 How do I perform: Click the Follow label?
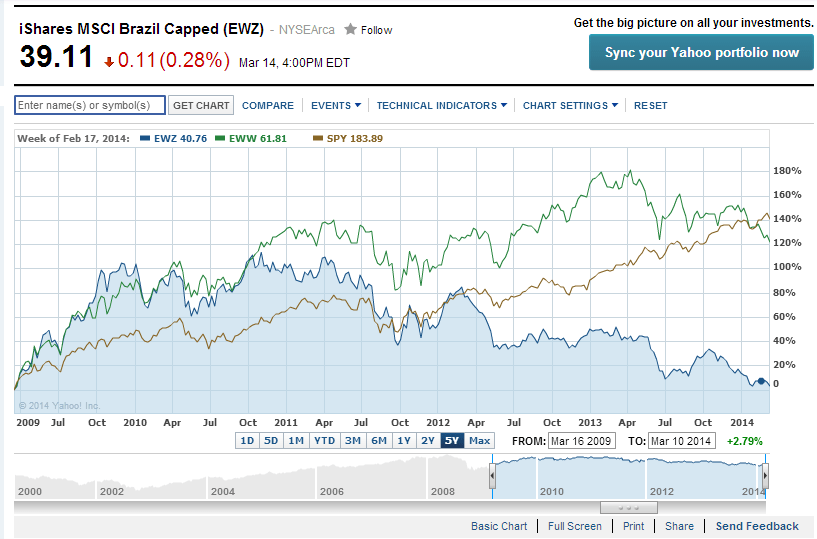pos(376,30)
